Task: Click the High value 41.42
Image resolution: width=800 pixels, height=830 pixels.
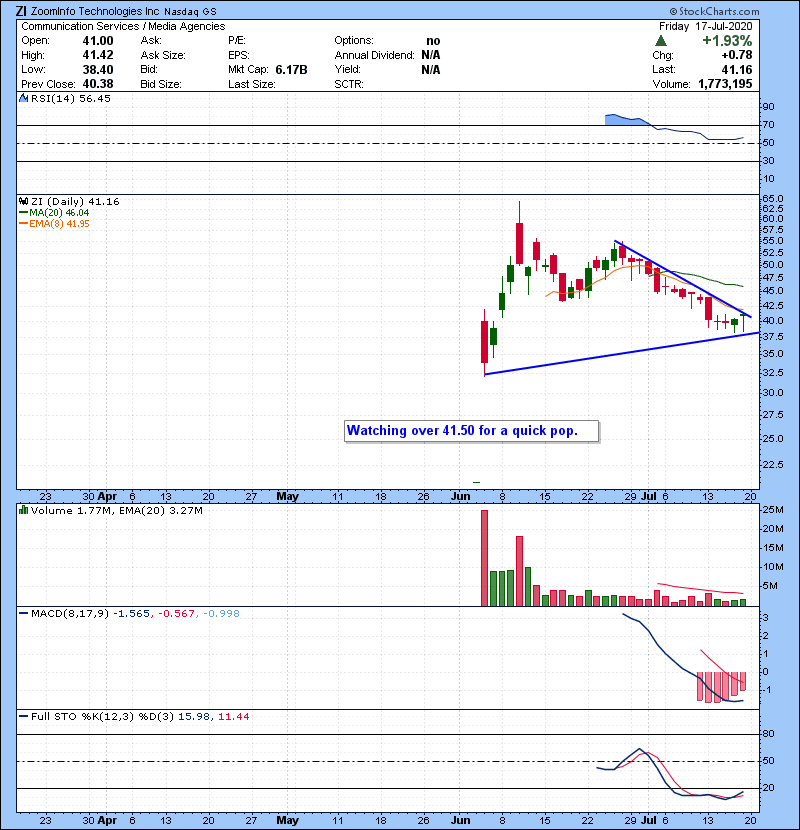Action: tap(98, 55)
